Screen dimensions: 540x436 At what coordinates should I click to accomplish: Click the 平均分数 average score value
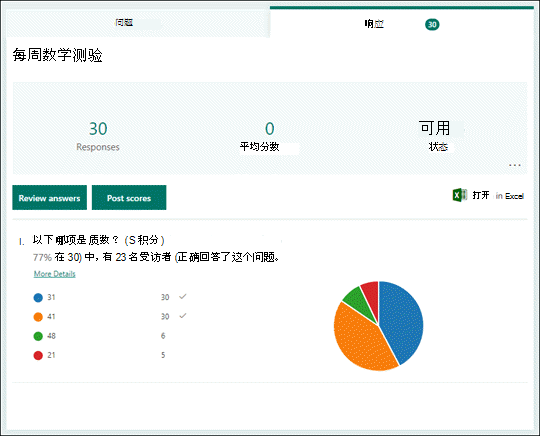tap(270, 129)
